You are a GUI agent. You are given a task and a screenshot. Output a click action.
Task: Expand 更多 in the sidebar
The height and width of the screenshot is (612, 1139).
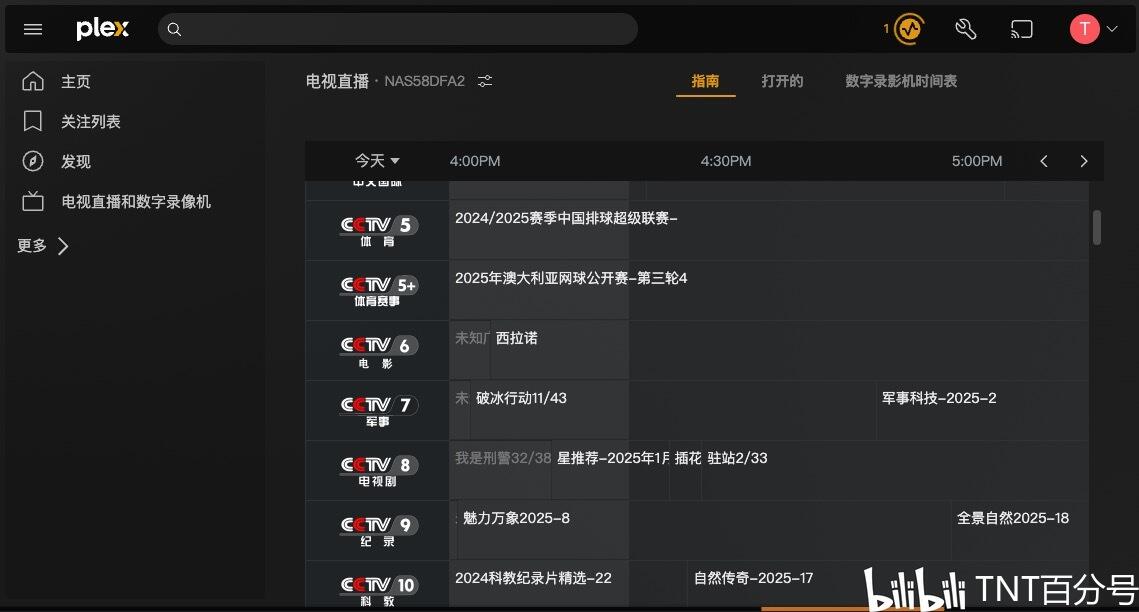pyautogui.click(x=43, y=246)
